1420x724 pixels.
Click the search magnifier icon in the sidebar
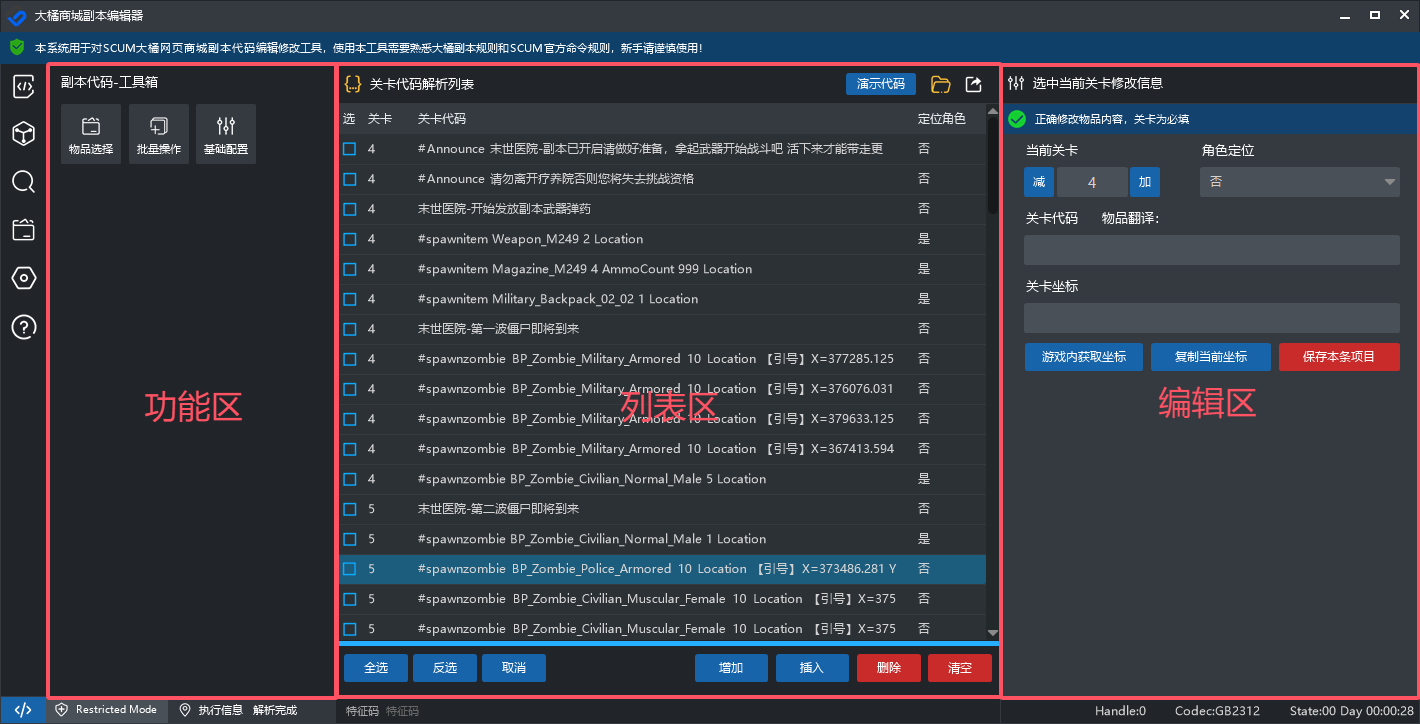(x=23, y=182)
